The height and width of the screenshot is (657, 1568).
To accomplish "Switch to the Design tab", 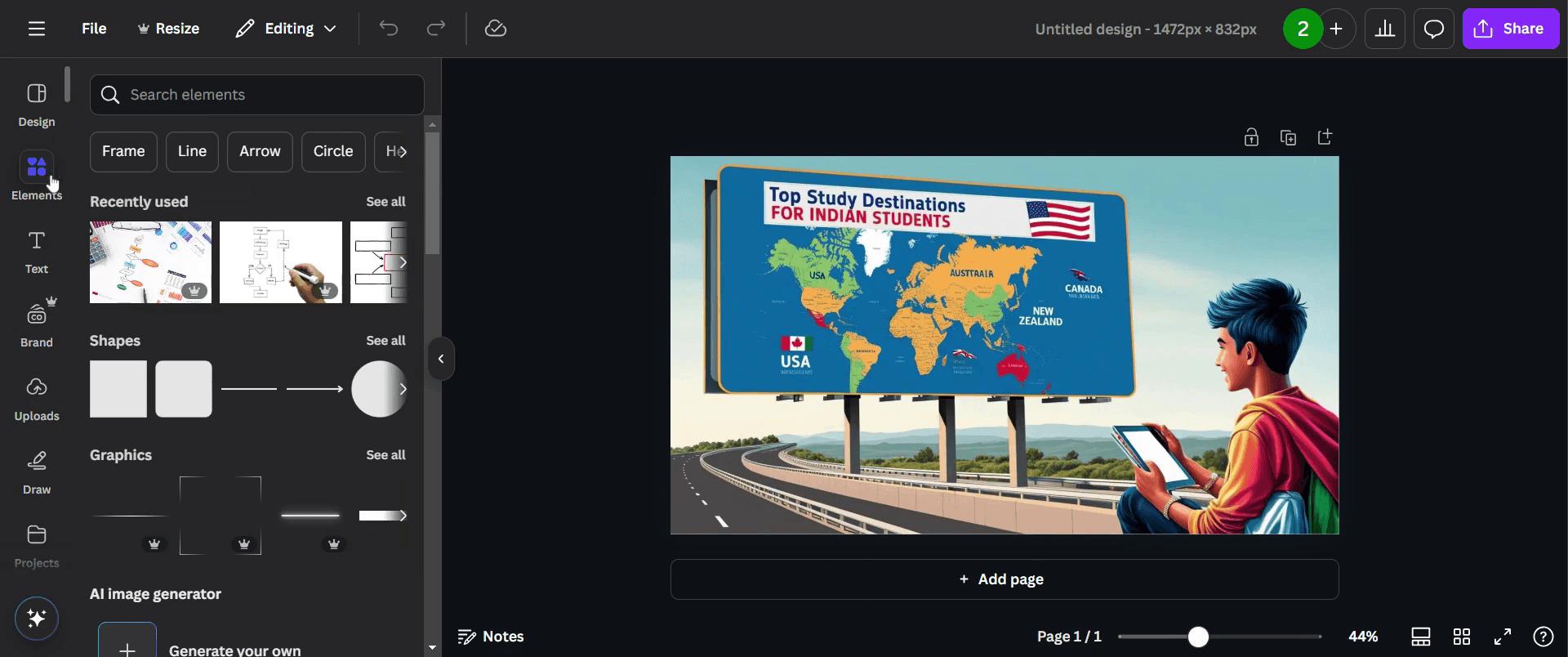I will click(37, 105).
